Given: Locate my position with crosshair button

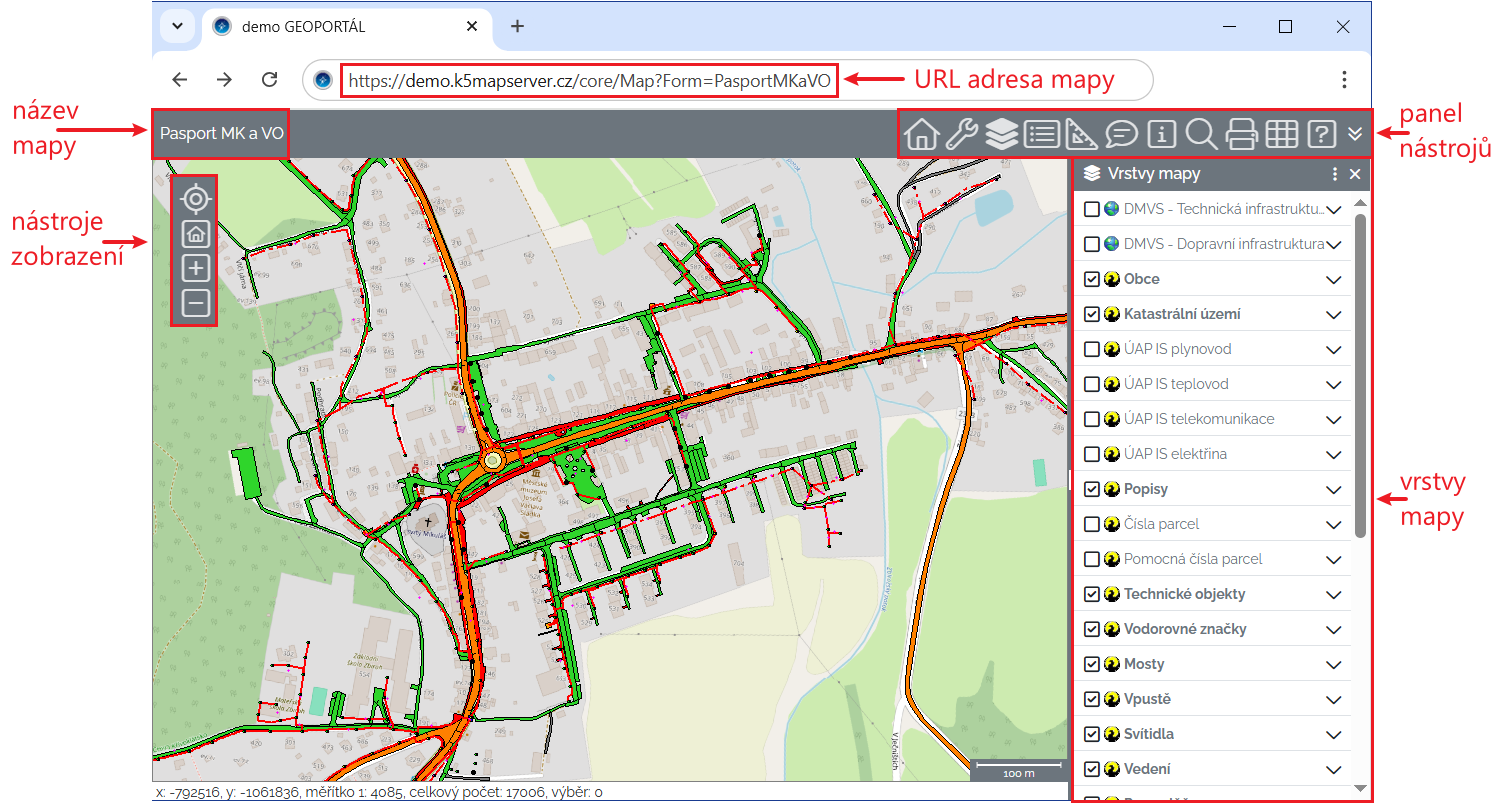Looking at the screenshot, I should tap(196, 199).
